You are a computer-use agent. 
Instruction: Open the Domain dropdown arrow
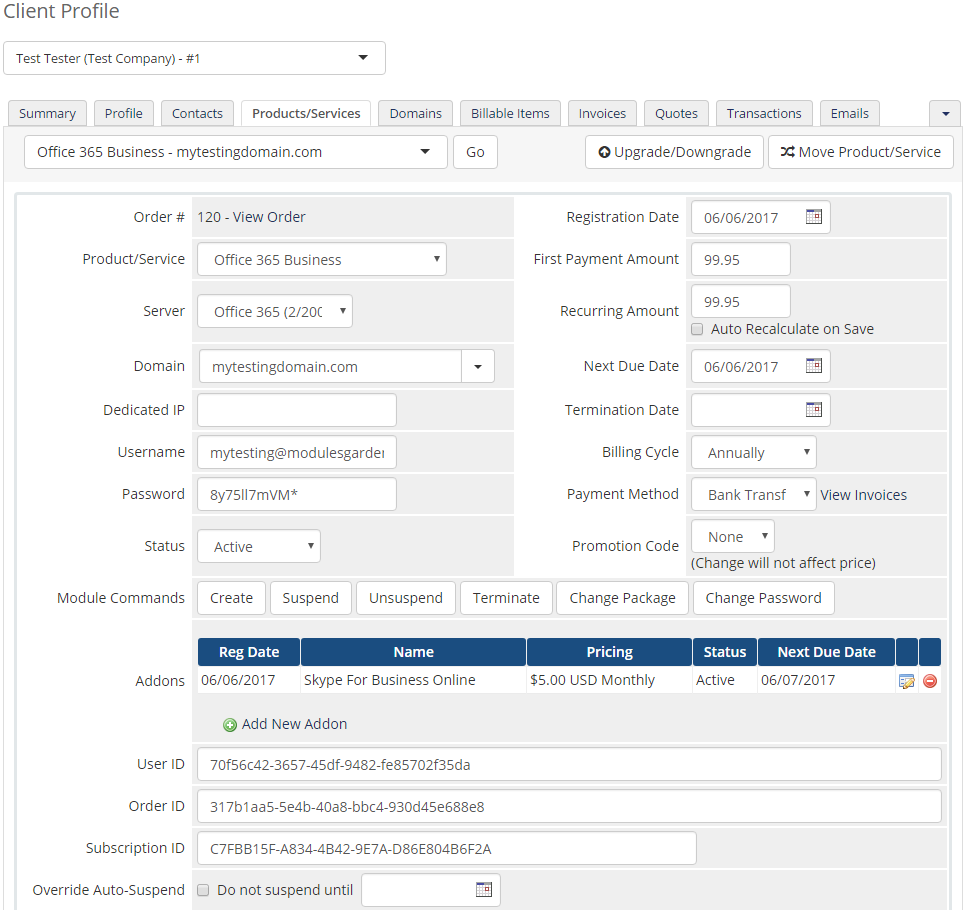pos(478,366)
